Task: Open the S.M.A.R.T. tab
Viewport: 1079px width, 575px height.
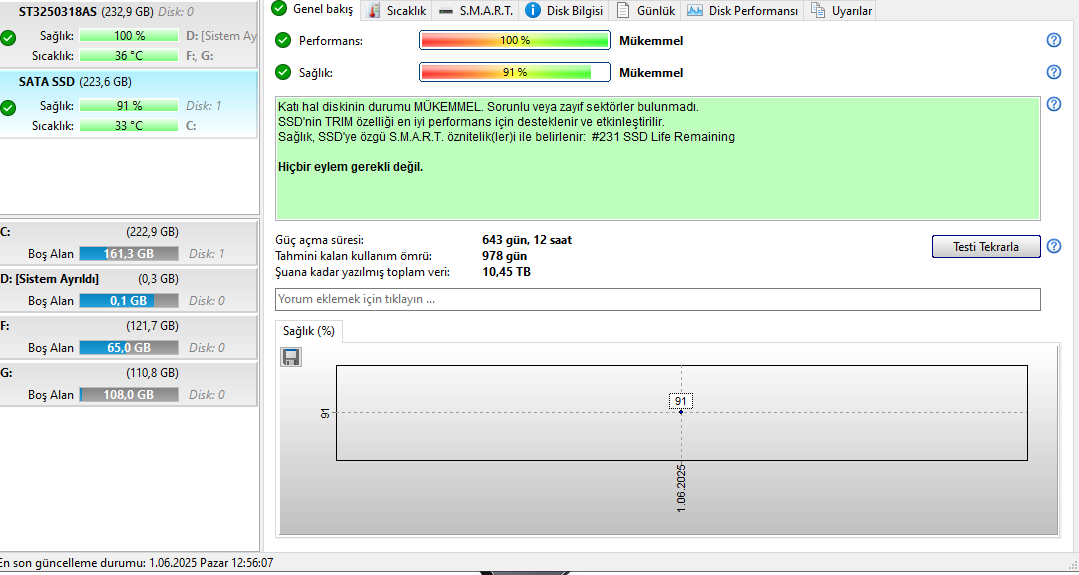Action: pos(476,10)
